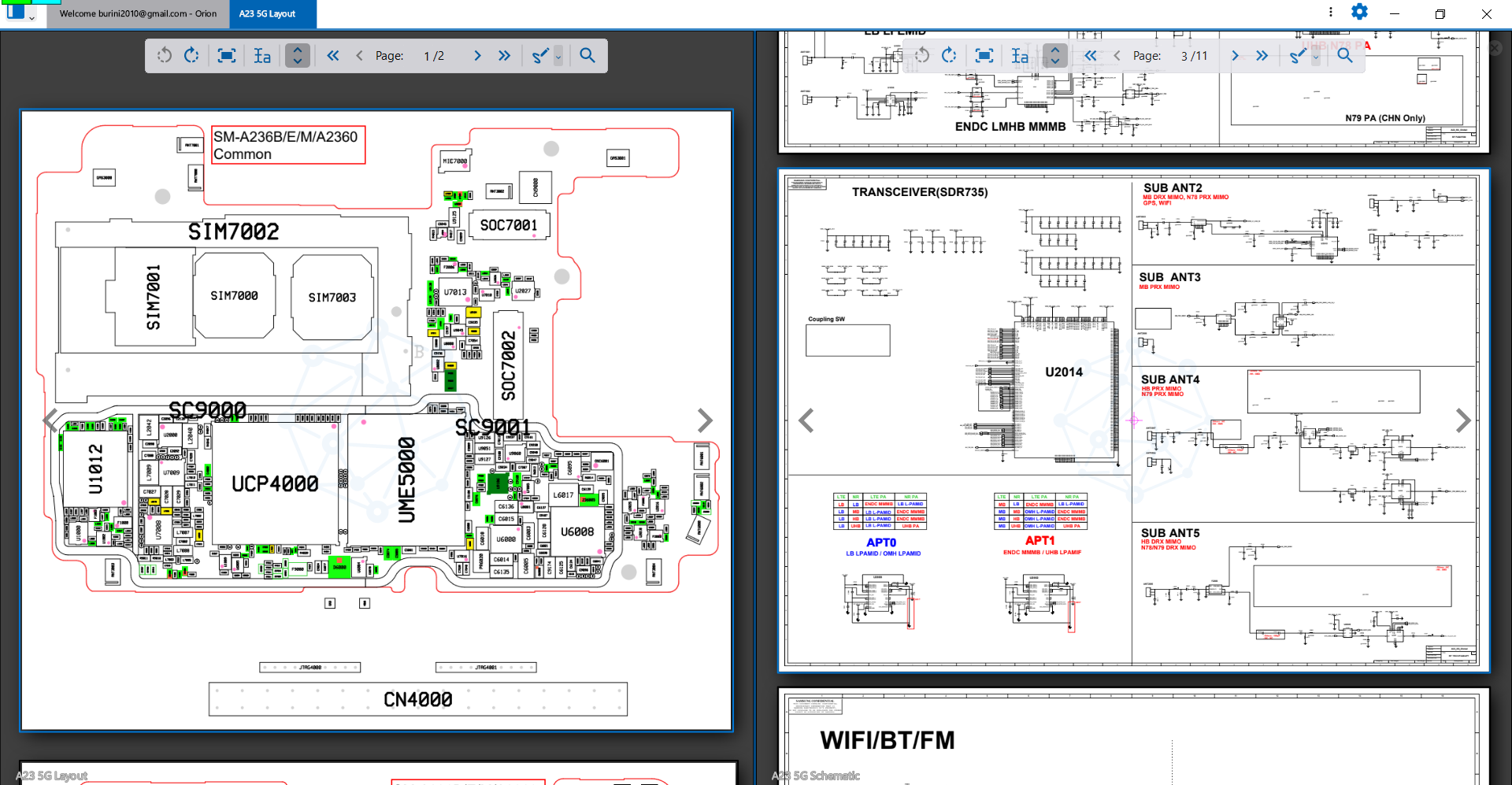Jump to first page in left layout toolbar
Image resolution: width=1512 pixels, height=785 pixels.
pos(333,56)
